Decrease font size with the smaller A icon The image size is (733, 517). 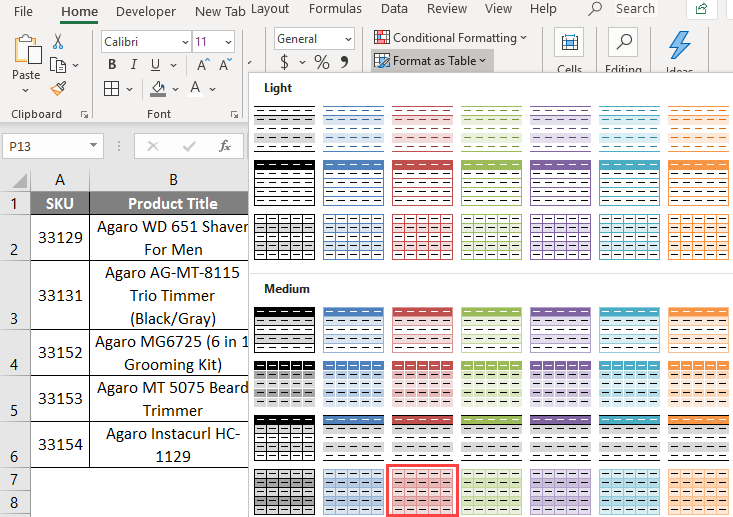[x=225, y=65]
